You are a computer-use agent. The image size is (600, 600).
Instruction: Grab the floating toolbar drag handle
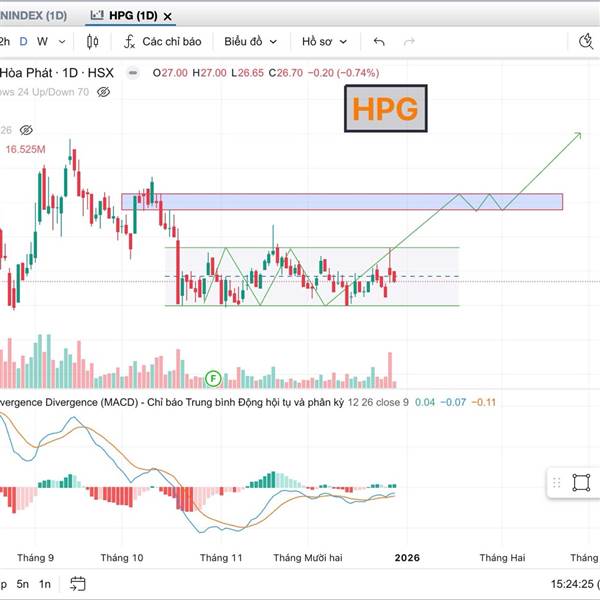coord(557,483)
